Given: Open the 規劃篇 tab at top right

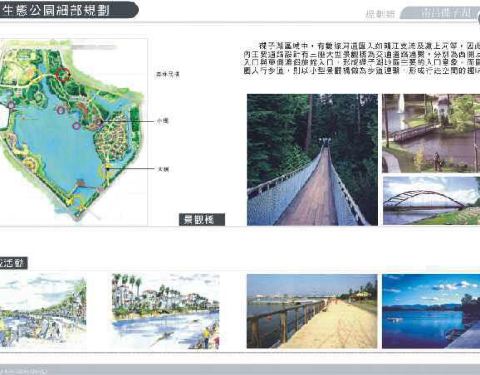Looking at the screenshot, I should point(380,14).
